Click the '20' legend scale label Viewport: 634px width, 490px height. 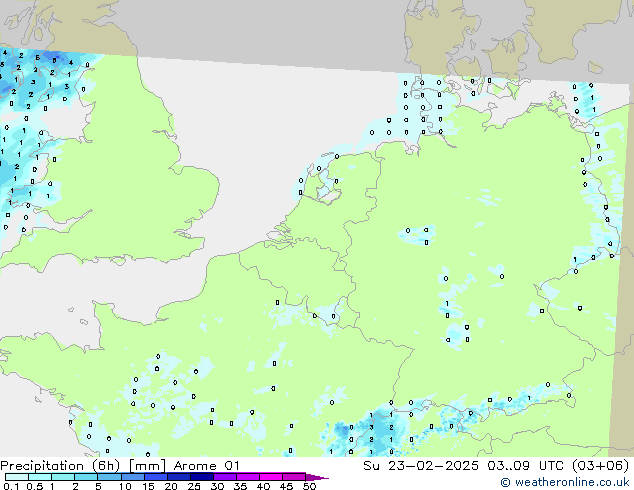pos(171,486)
